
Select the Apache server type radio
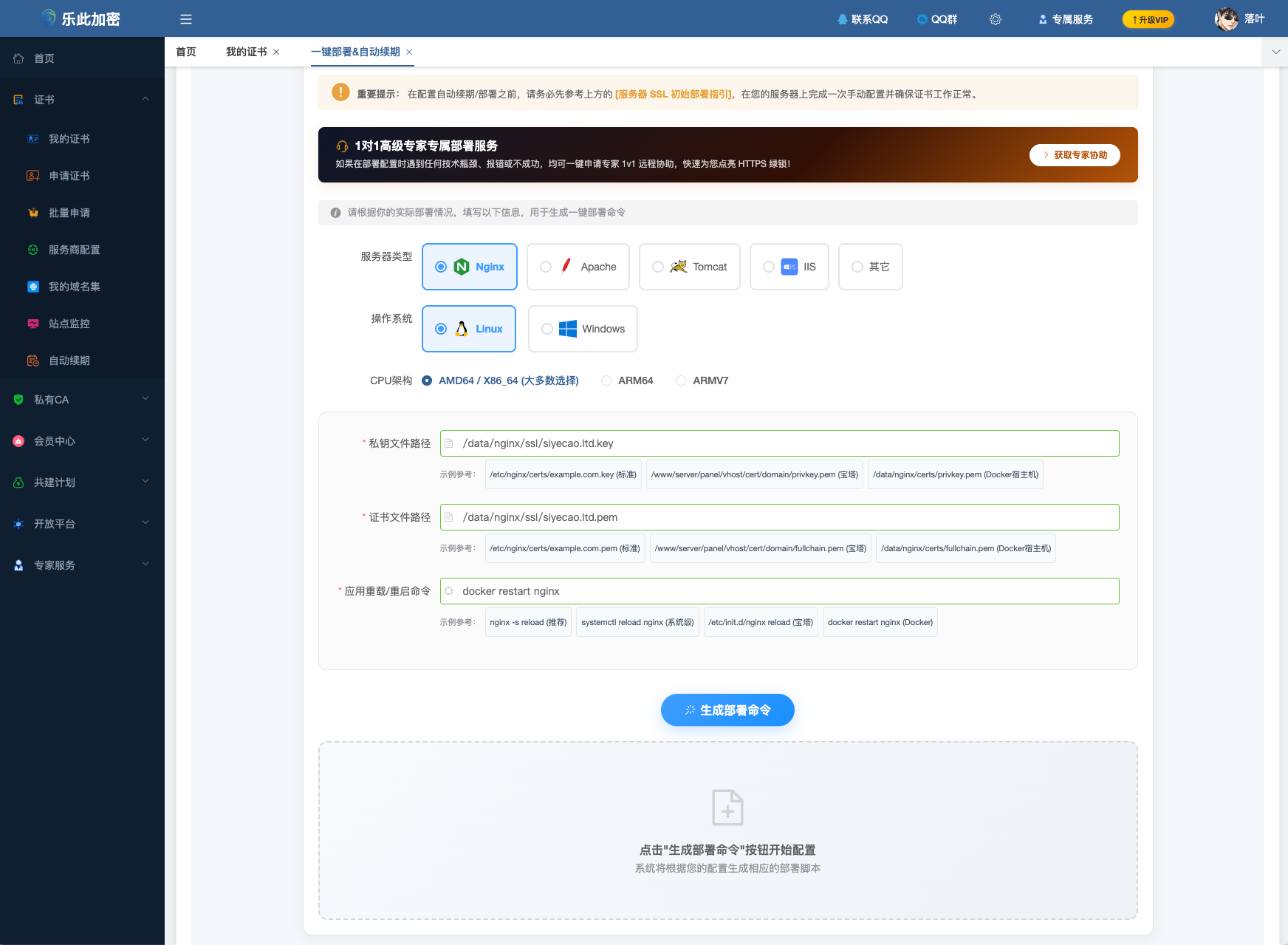click(546, 267)
